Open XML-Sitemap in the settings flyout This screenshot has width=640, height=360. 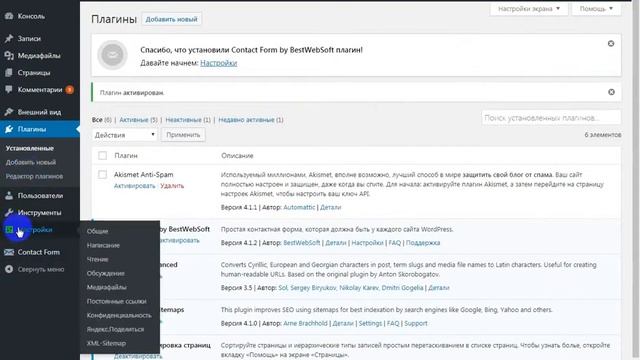click(106, 343)
